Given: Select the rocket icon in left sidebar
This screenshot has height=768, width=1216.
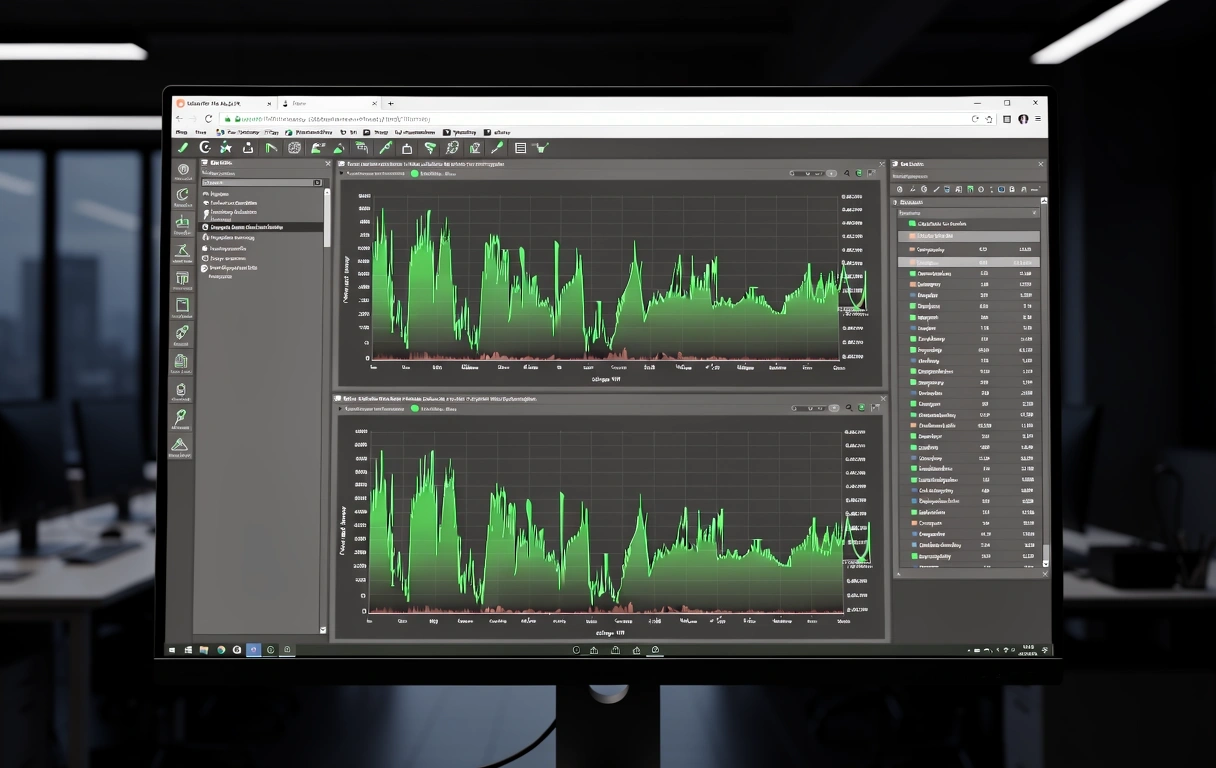Looking at the screenshot, I should pyautogui.click(x=181, y=333).
